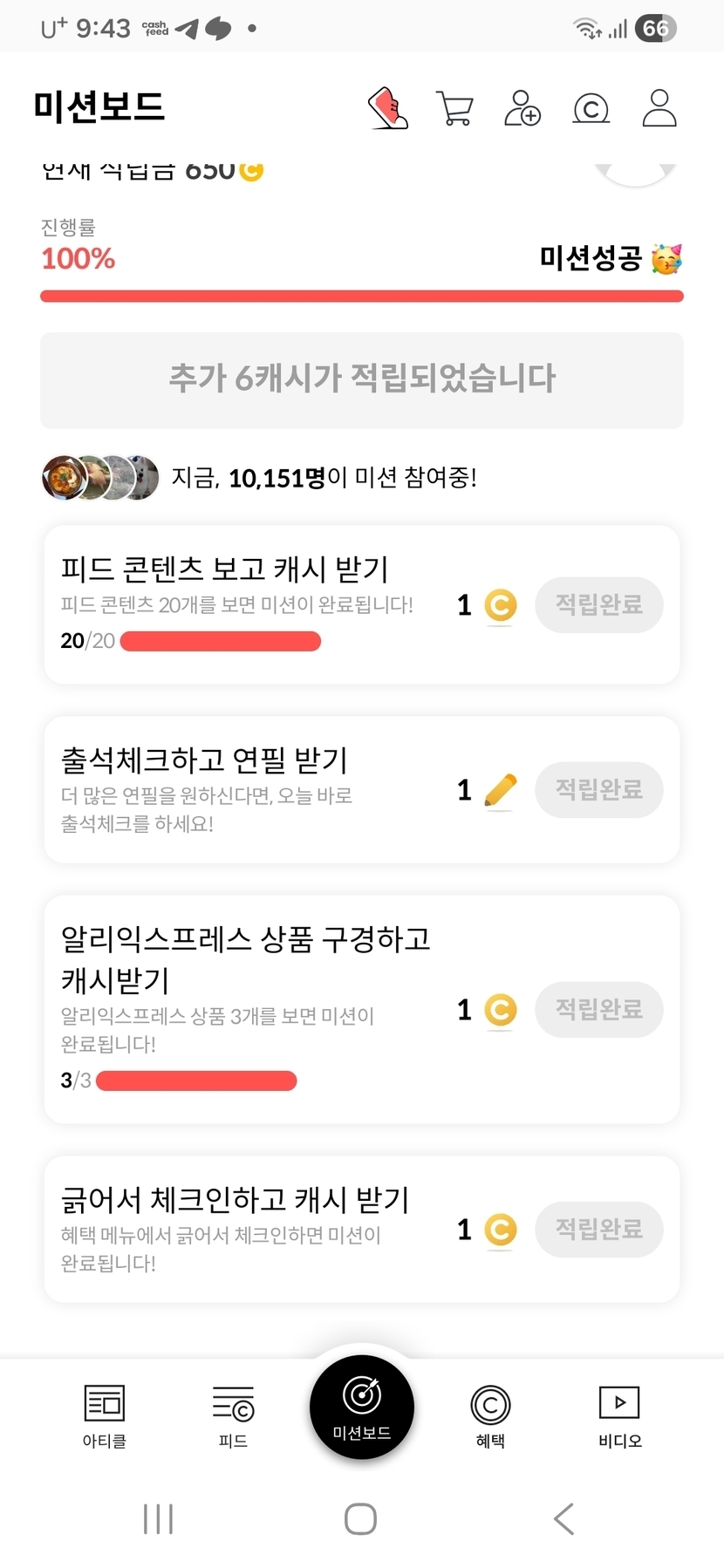The image size is (724, 1568).
Task: Open the user profile icon
Action: pos(659,109)
